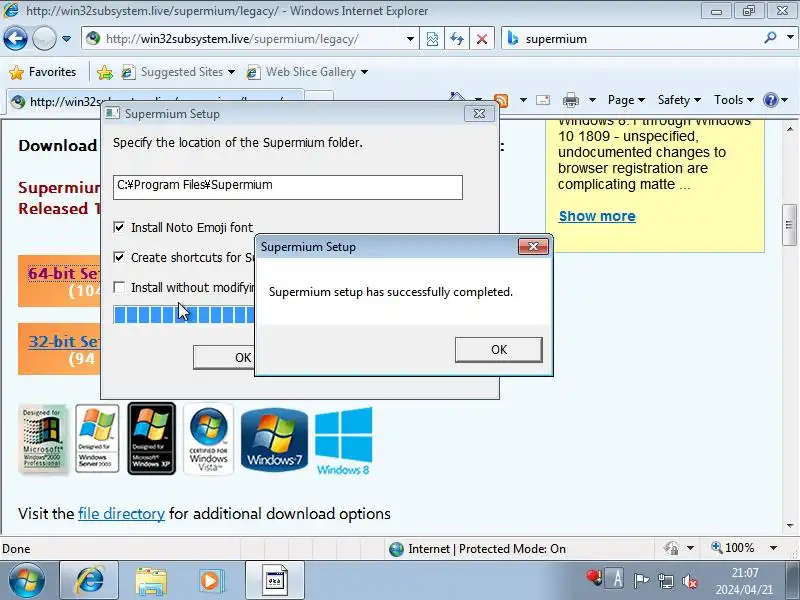Open the Action Center flag tray icon
Screen dimensions: 800x600
click(x=641, y=580)
